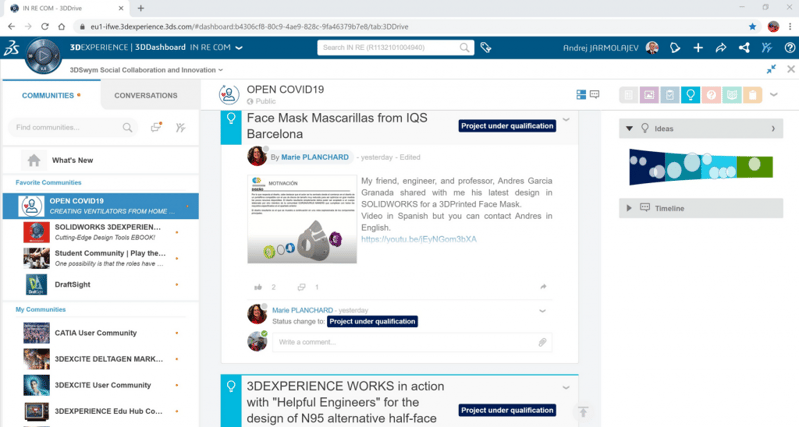
Task: Collapse the Ideas panel triangle
Action: tap(629, 128)
